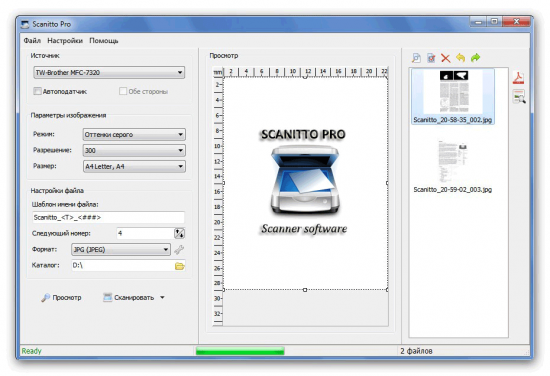550x376 pixels.
Task: Click the Scanitto Pro logo in preview
Action: coord(304,182)
